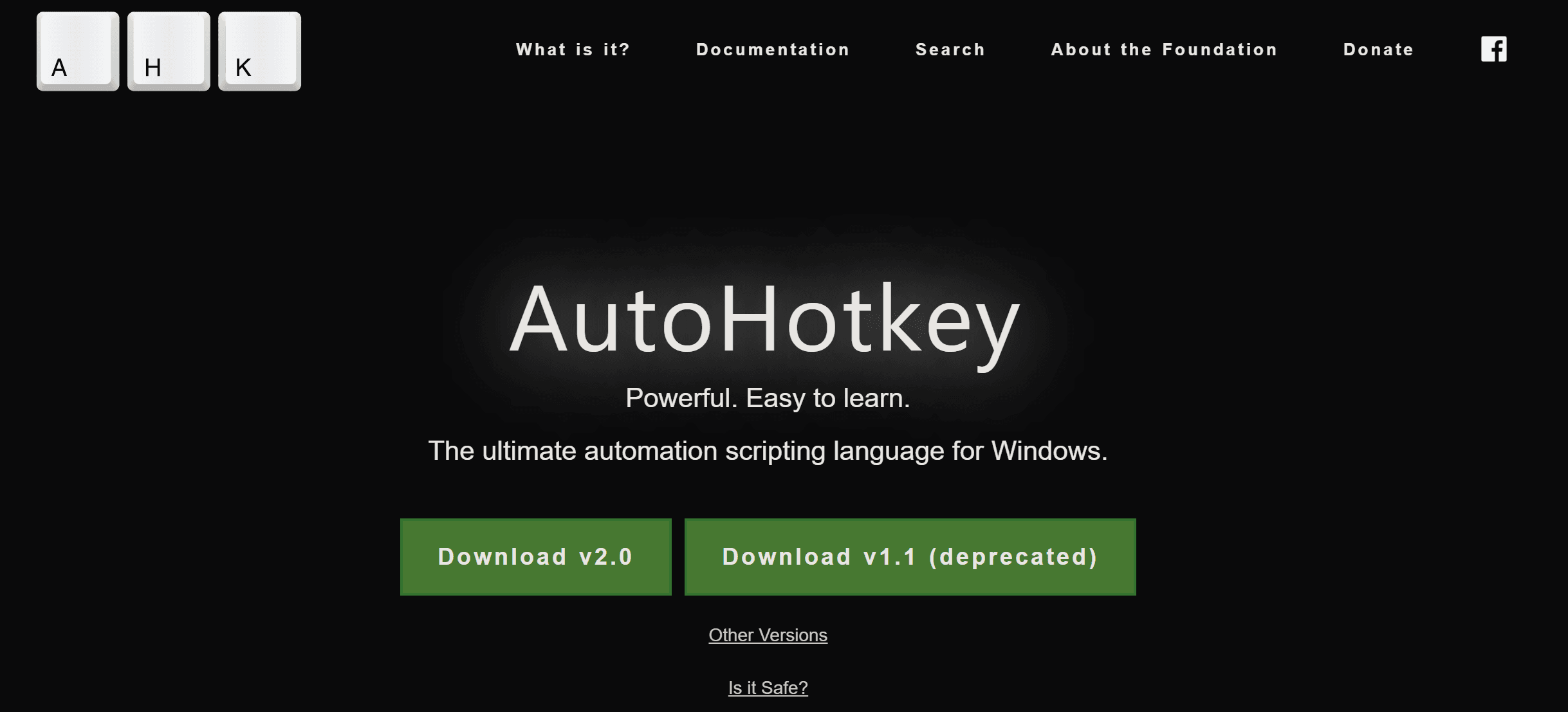The image size is (1568, 712).
Task: Open the Facebook page icon
Action: click(x=1493, y=50)
